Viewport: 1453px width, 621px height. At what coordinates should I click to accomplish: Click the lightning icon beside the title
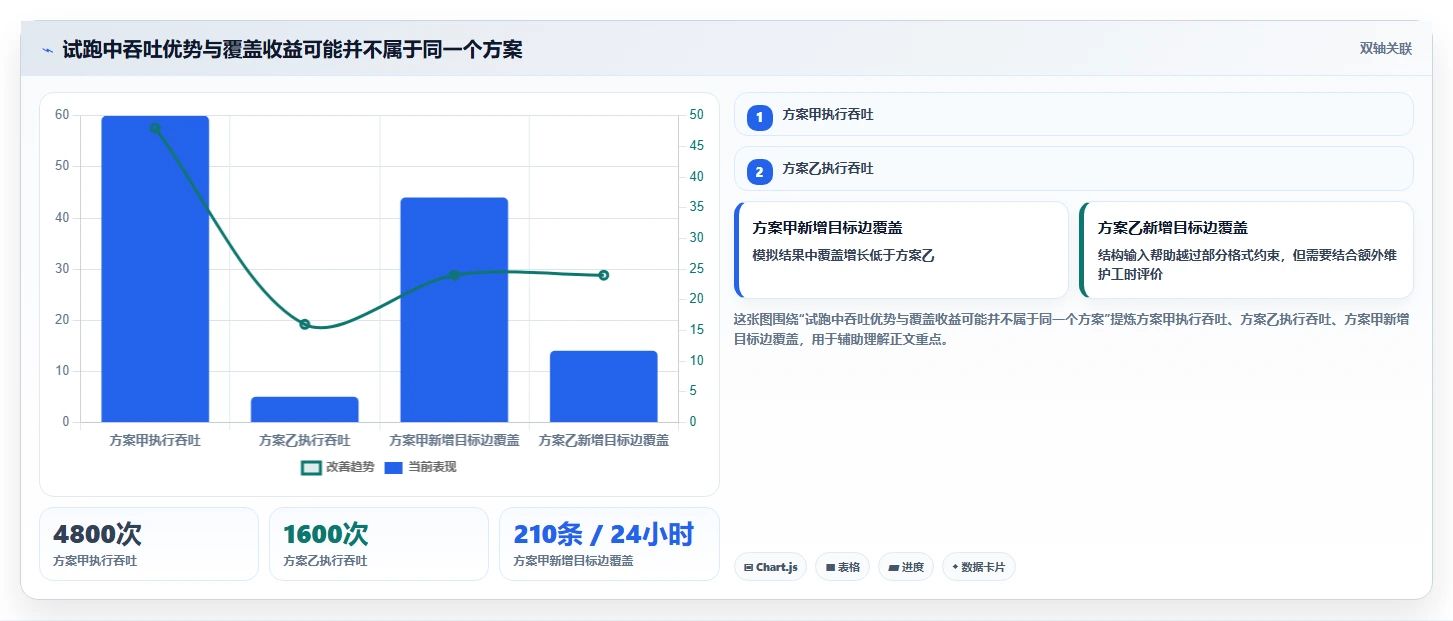47,50
